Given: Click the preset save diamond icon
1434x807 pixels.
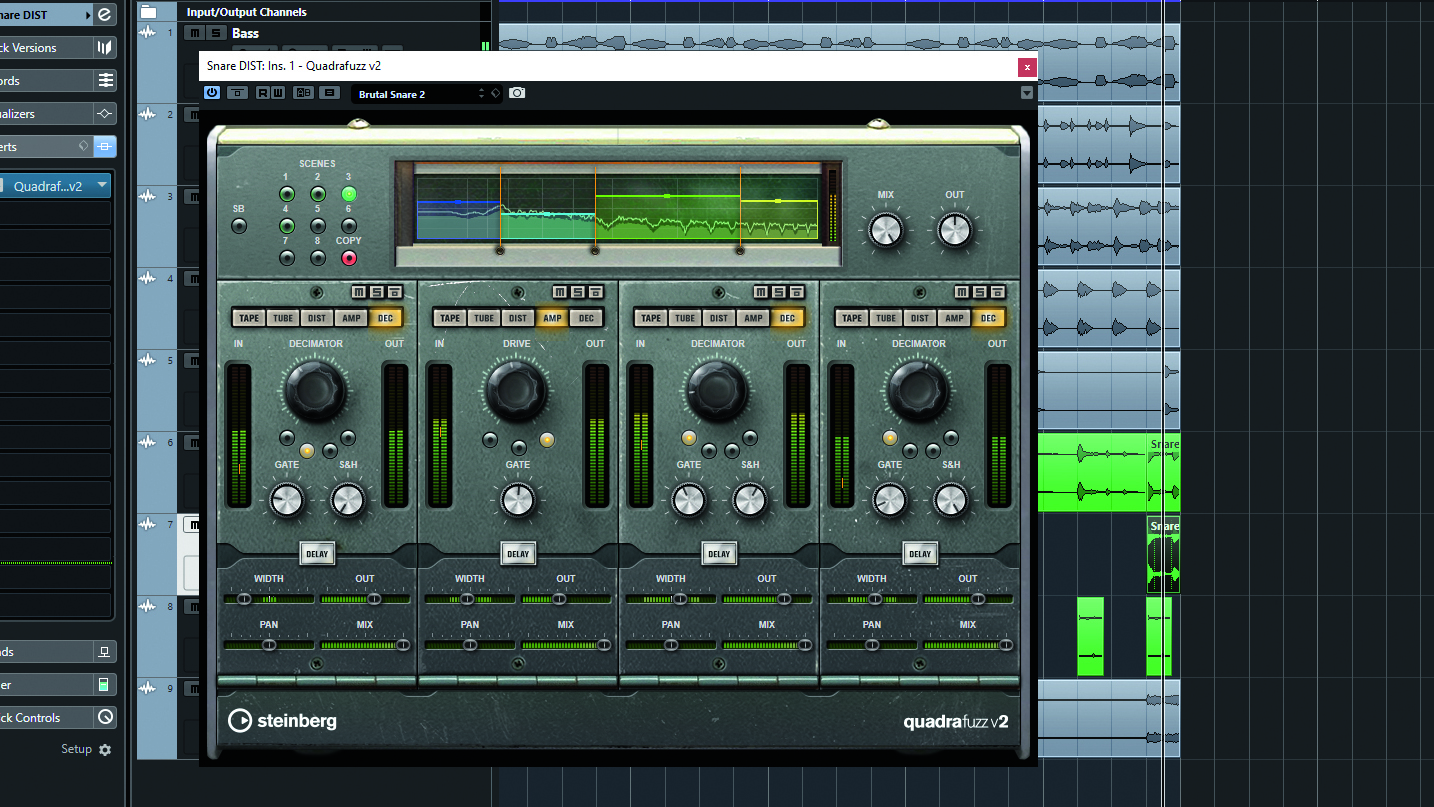Looking at the screenshot, I should [x=495, y=93].
